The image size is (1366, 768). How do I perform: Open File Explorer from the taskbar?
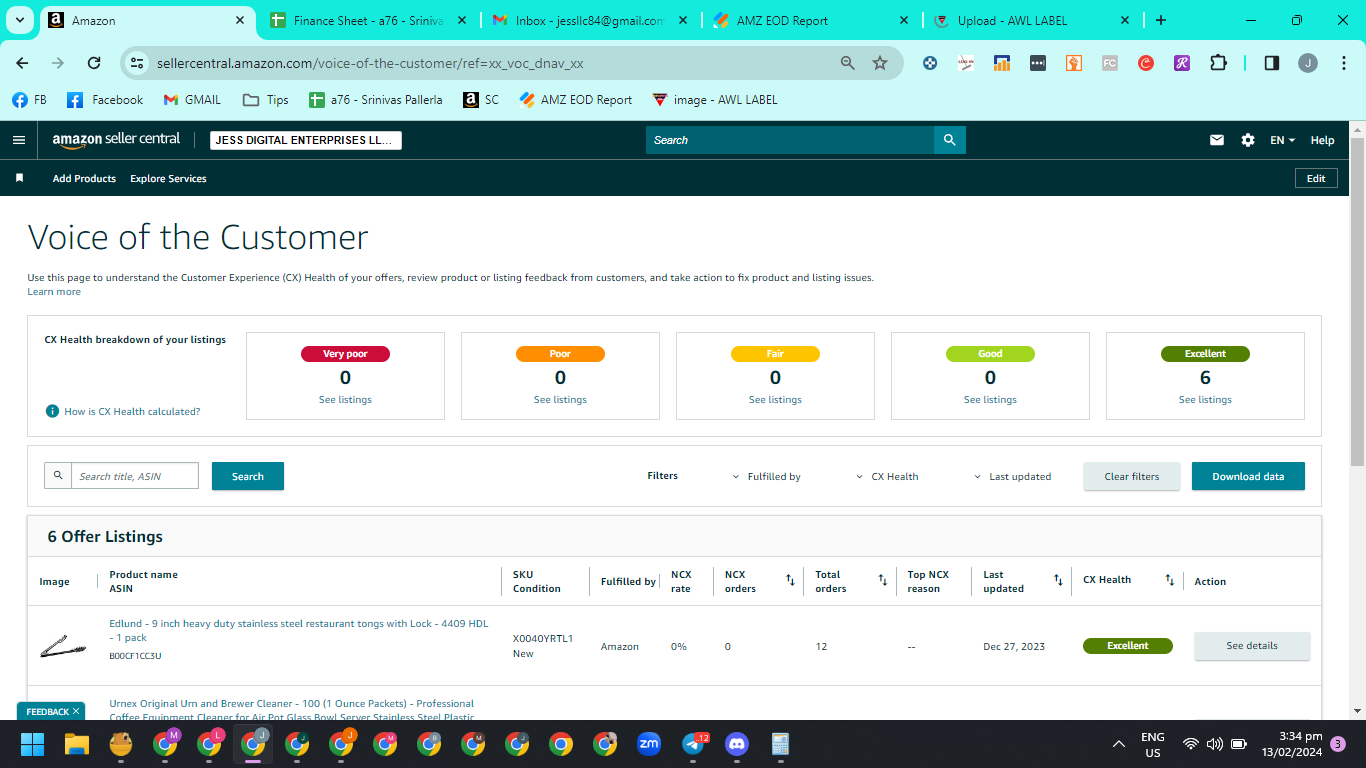77,744
